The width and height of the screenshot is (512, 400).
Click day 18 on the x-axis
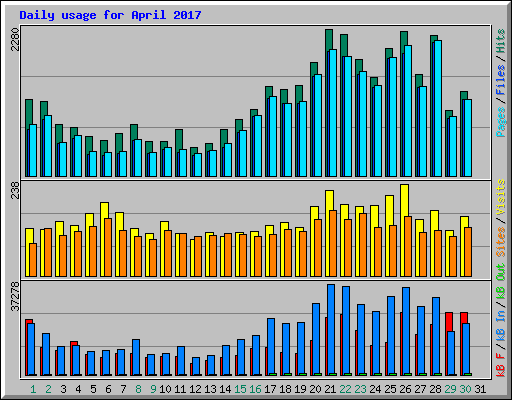(285, 389)
